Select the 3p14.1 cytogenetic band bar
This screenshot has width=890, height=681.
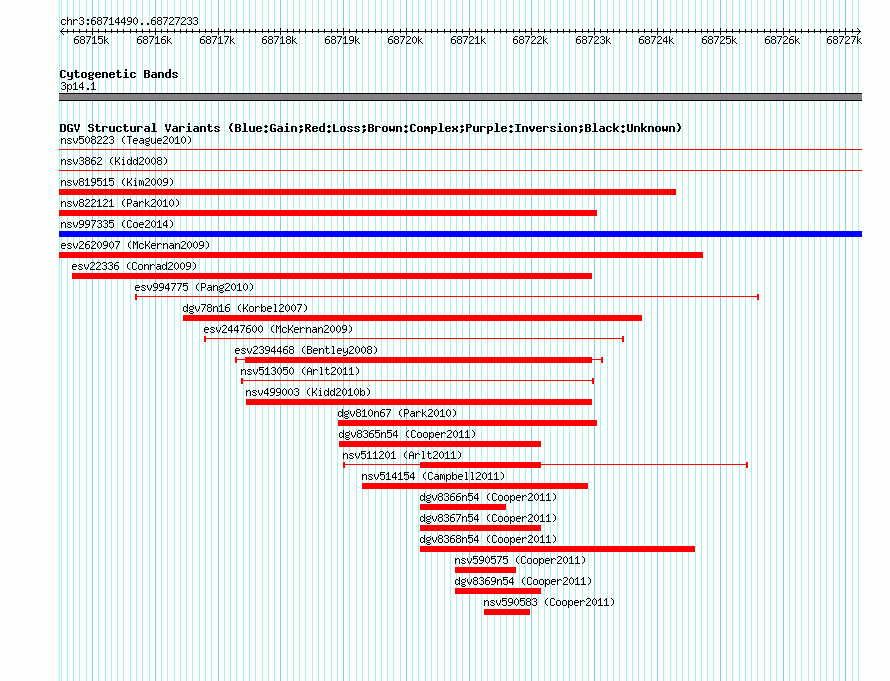pyautogui.click(x=460, y=97)
